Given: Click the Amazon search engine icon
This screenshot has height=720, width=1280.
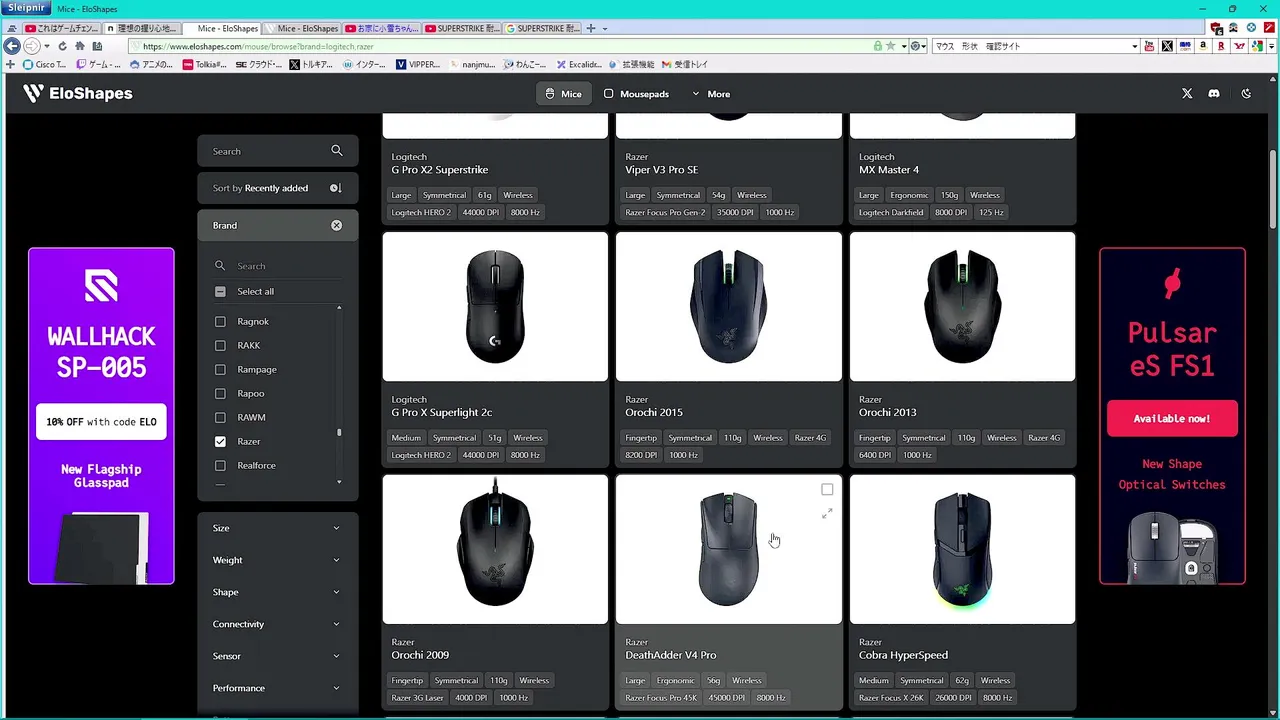Looking at the screenshot, I should tap(1203, 46).
